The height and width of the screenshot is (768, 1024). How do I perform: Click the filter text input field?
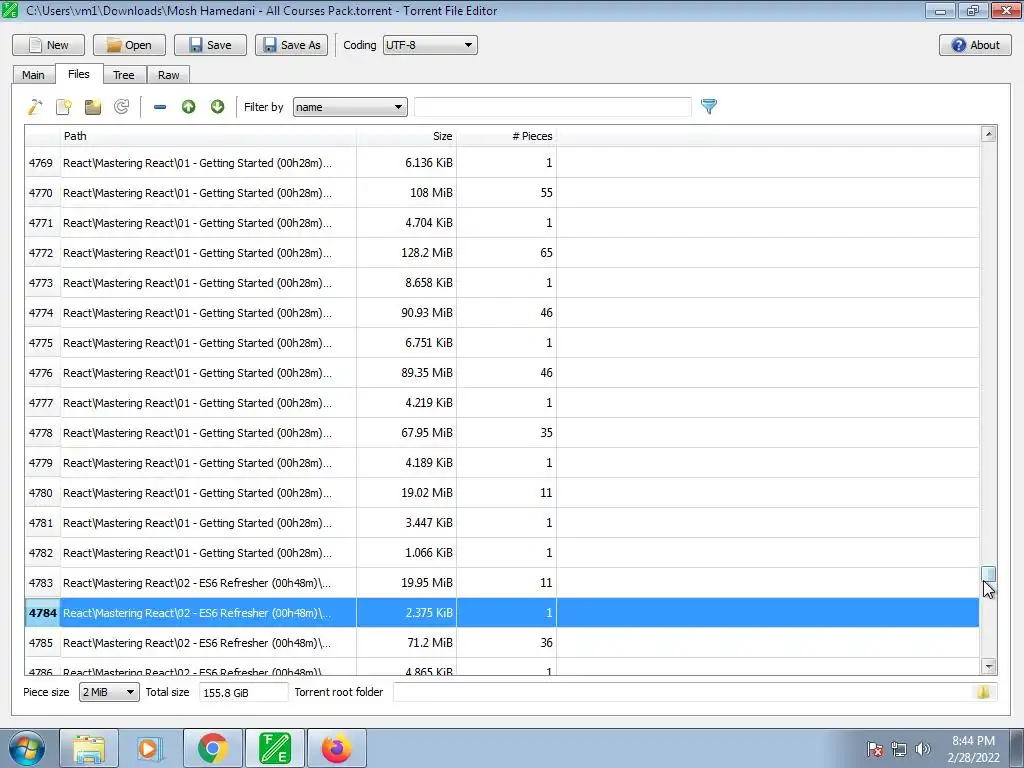click(552, 107)
